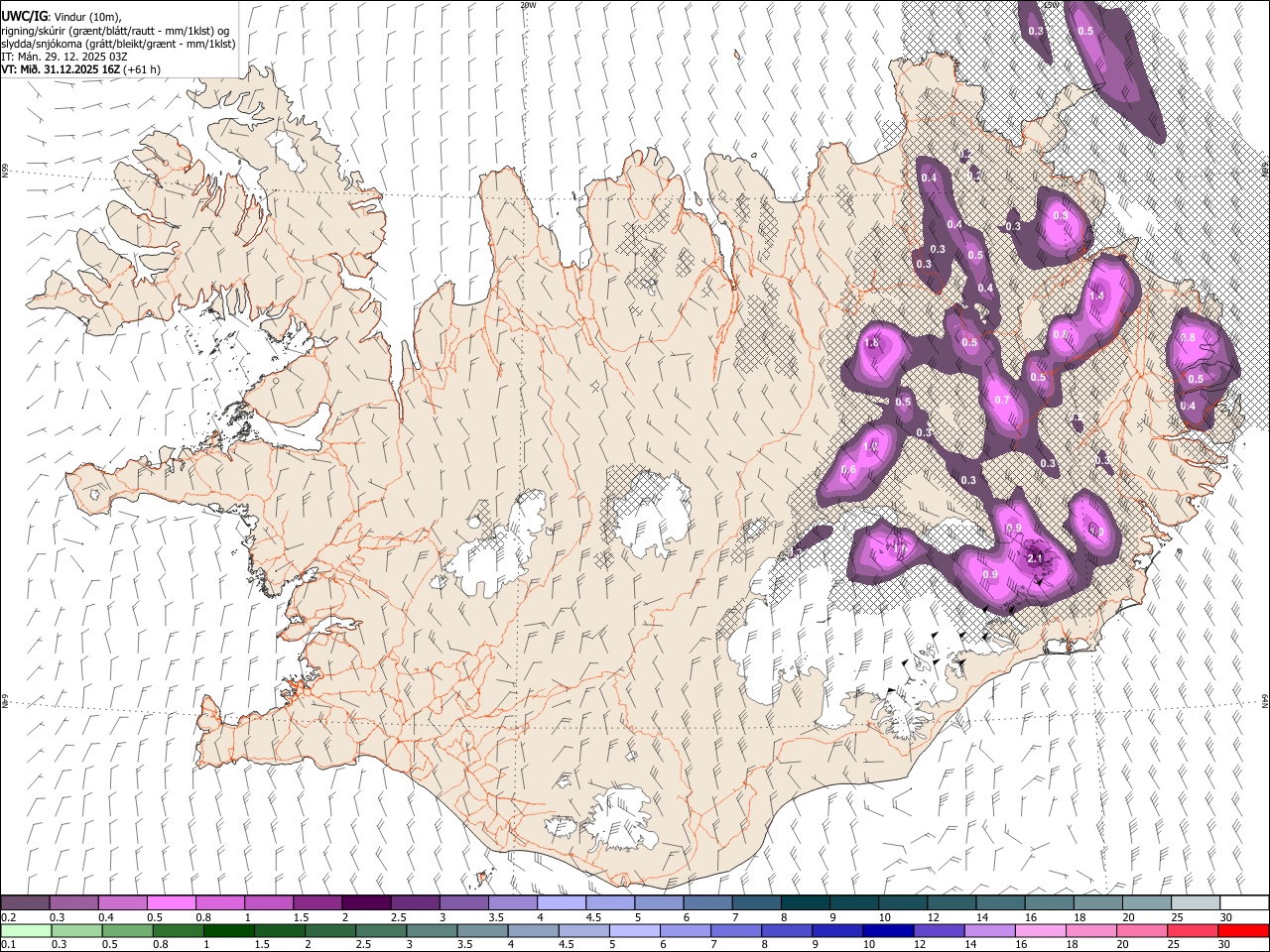
Task: Click white upper swatch starting at 30
Action: coord(1244,903)
